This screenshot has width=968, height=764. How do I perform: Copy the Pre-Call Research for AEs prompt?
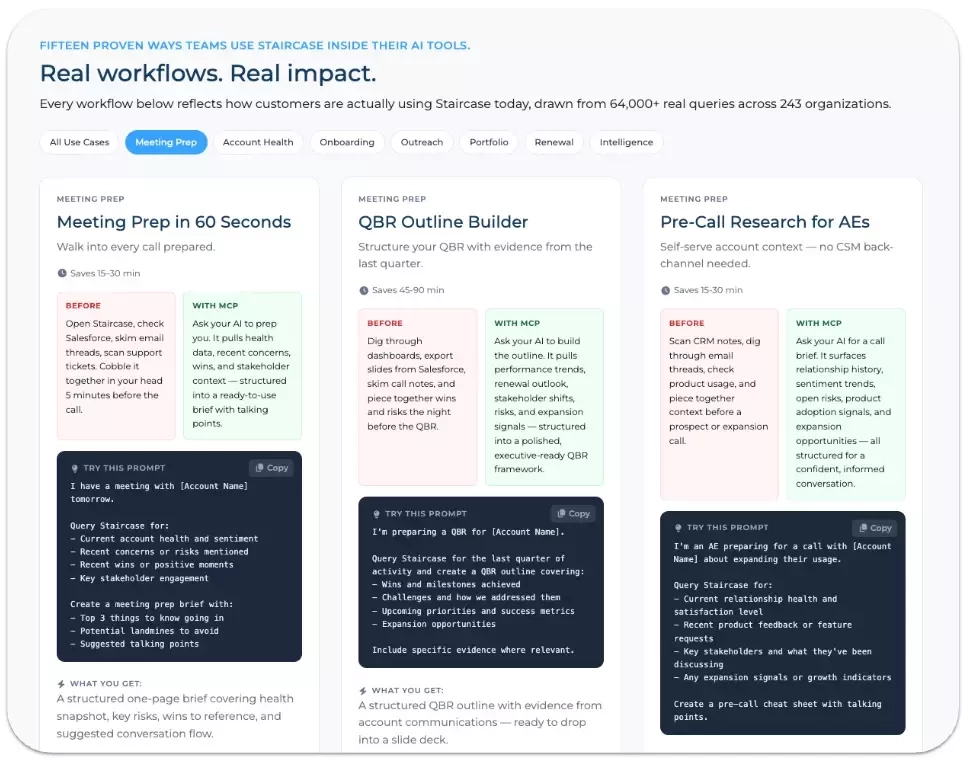pyautogui.click(x=875, y=528)
